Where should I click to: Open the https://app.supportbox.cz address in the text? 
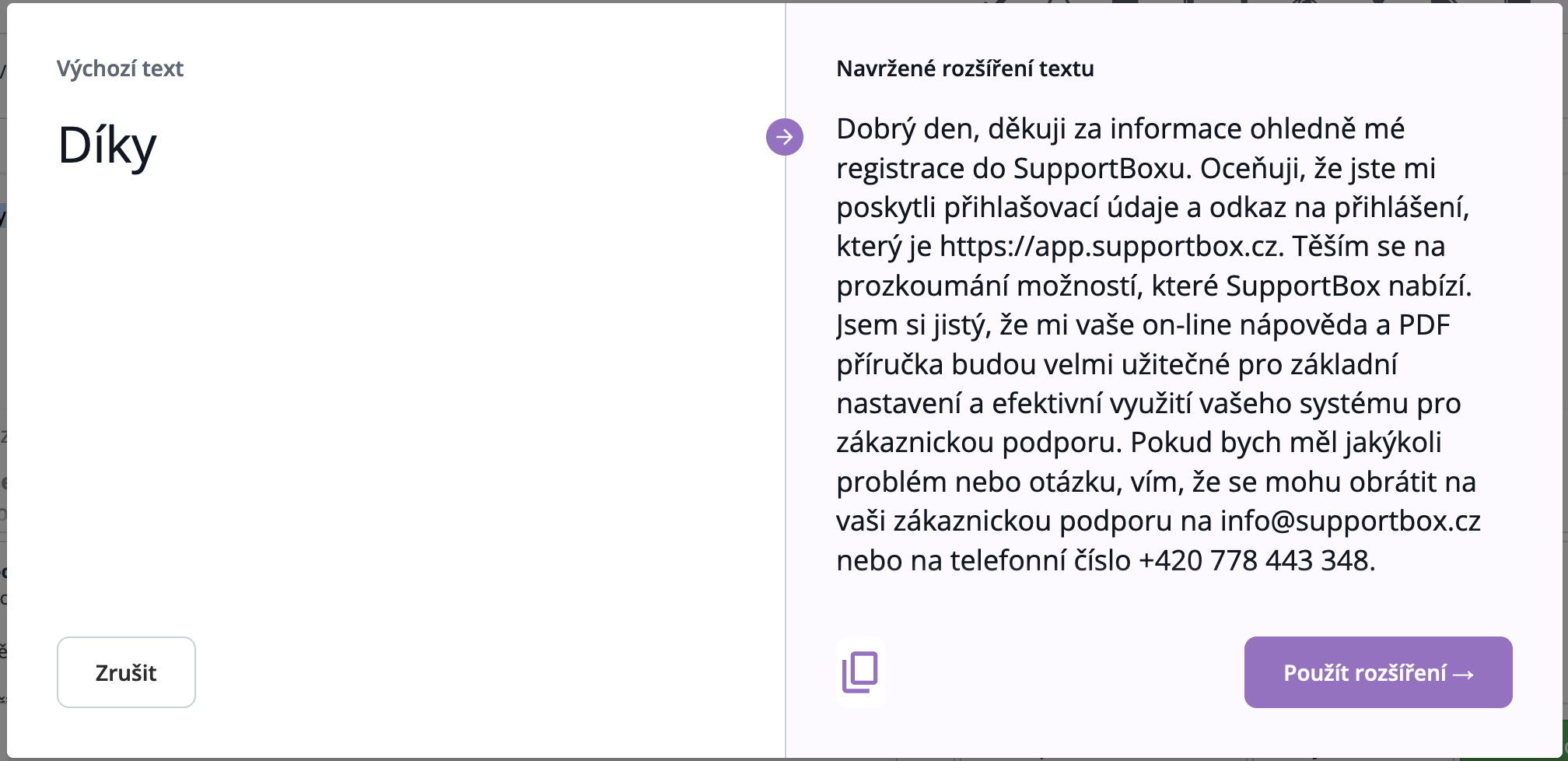click(1110, 246)
